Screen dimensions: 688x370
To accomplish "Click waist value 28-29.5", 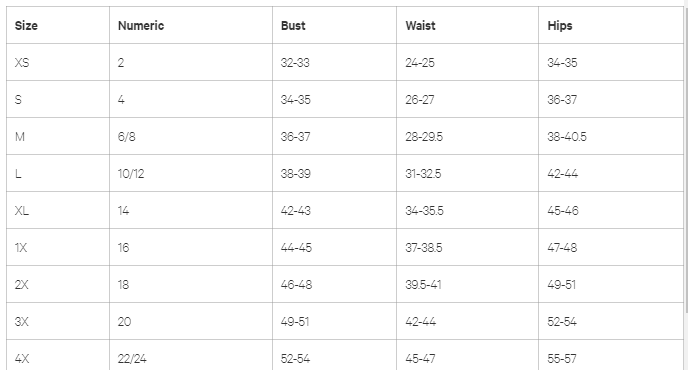I will [424, 137].
